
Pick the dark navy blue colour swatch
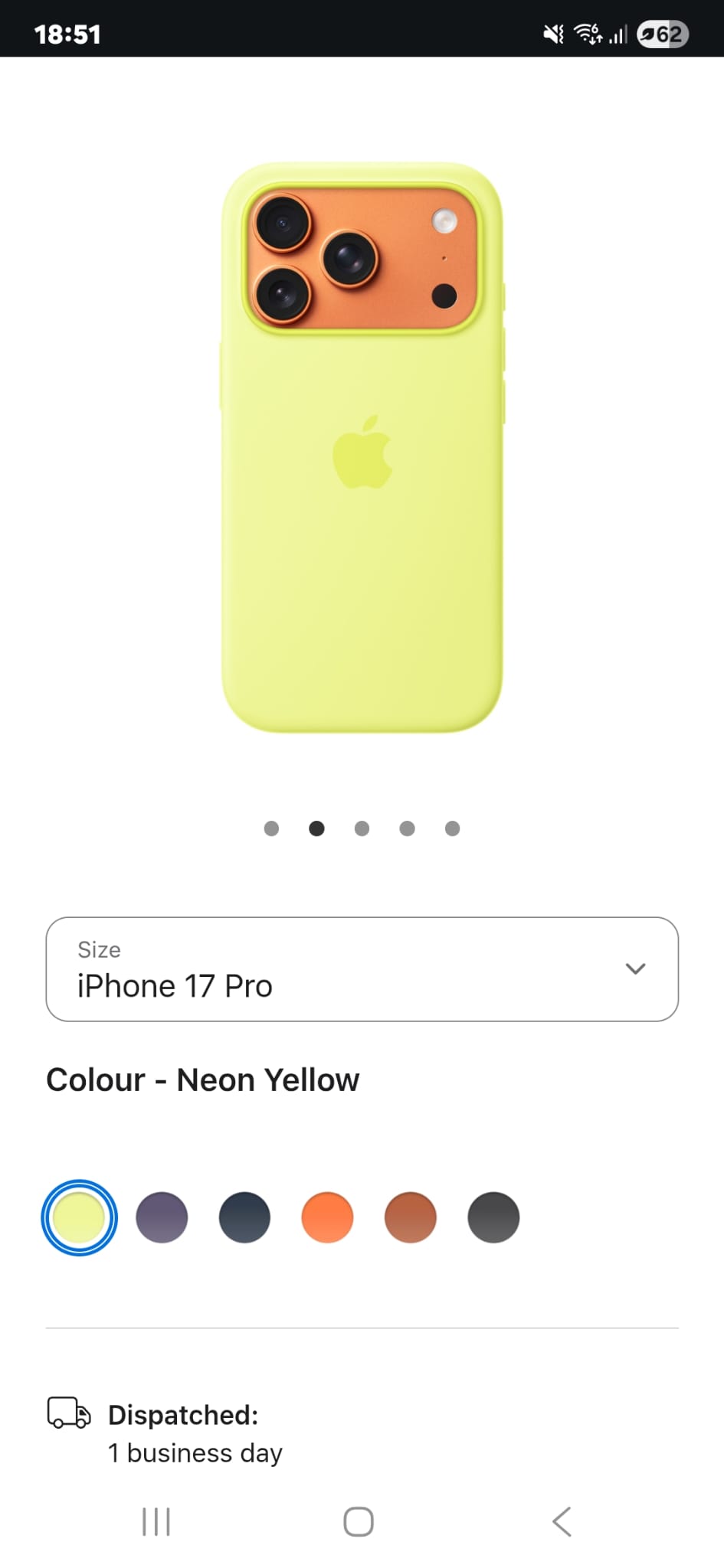coord(244,1217)
